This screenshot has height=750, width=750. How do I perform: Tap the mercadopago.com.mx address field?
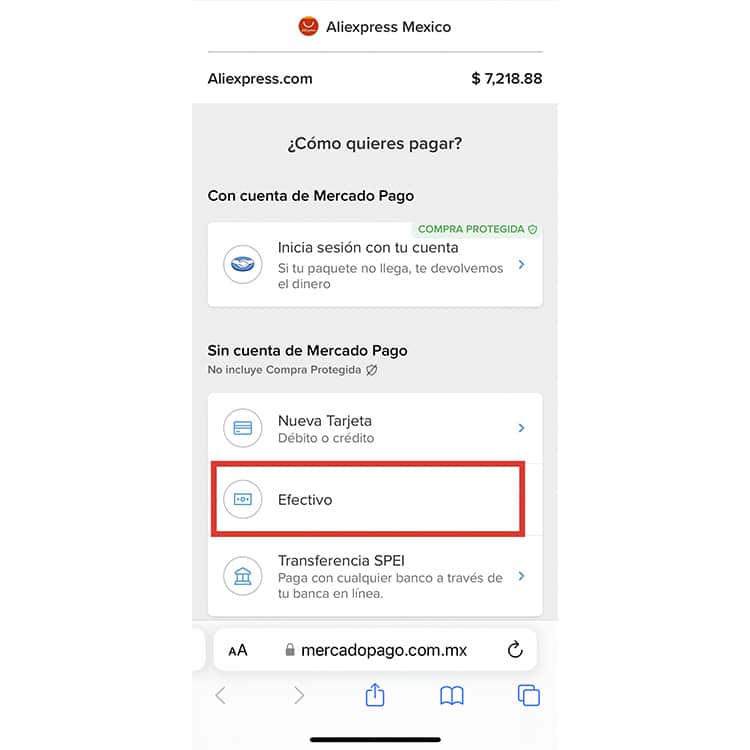[x=375, y=650]
